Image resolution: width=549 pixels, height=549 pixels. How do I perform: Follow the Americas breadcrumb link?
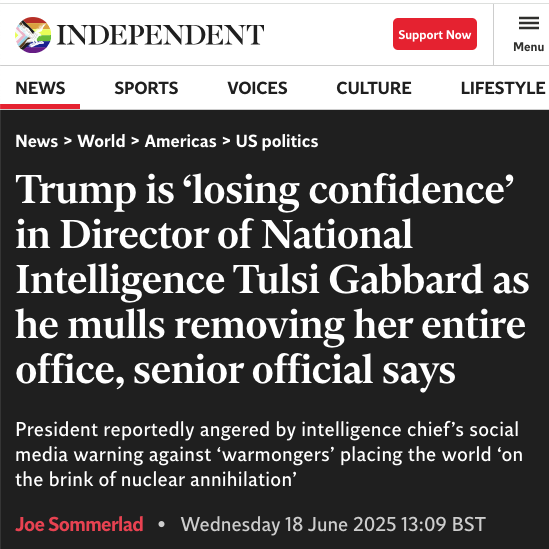click(x=180, y=141)
